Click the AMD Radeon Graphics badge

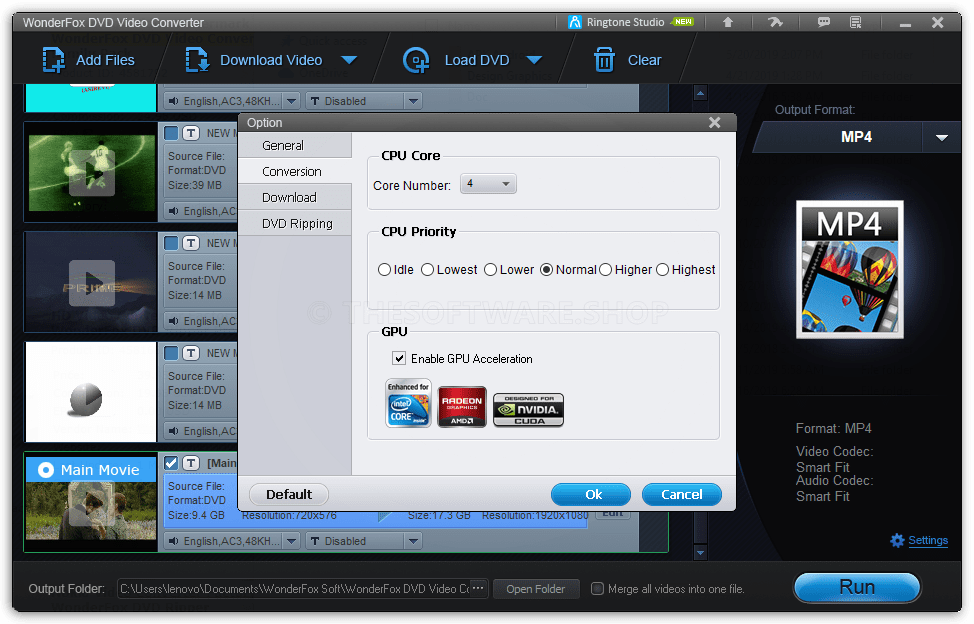[462, 407]
